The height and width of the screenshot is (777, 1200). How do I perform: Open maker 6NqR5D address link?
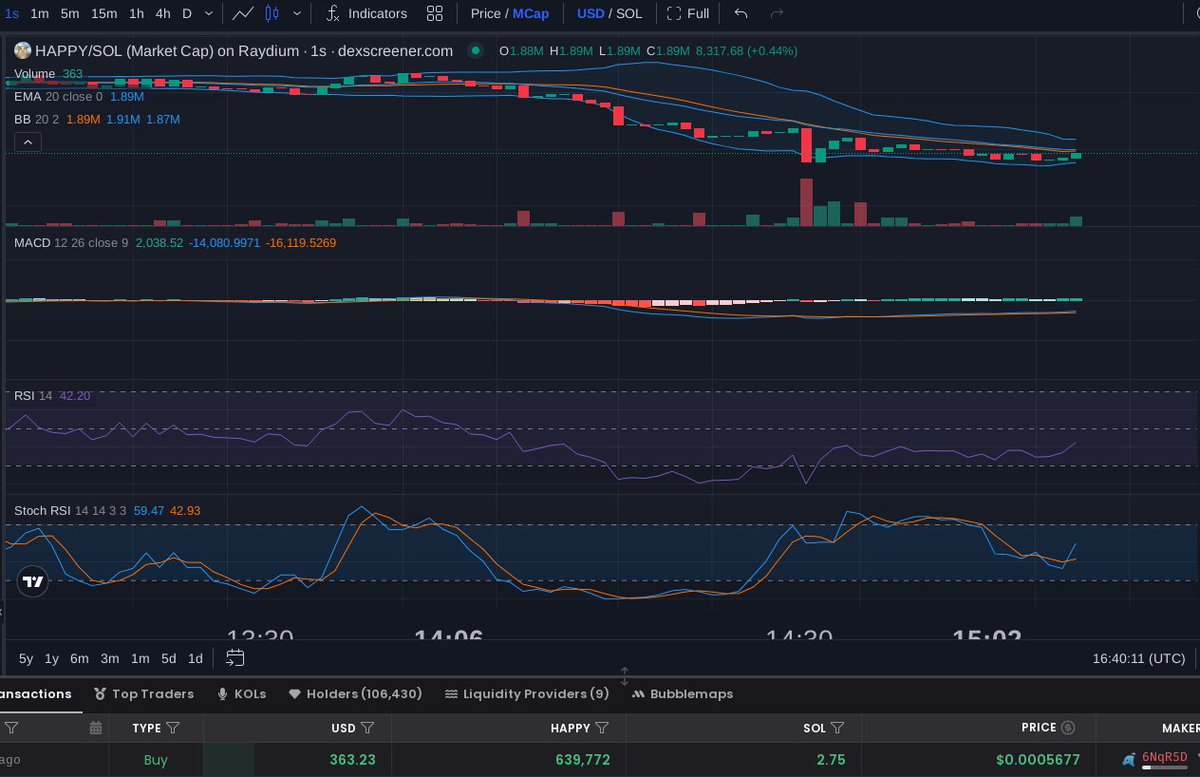click(1165, 757)
